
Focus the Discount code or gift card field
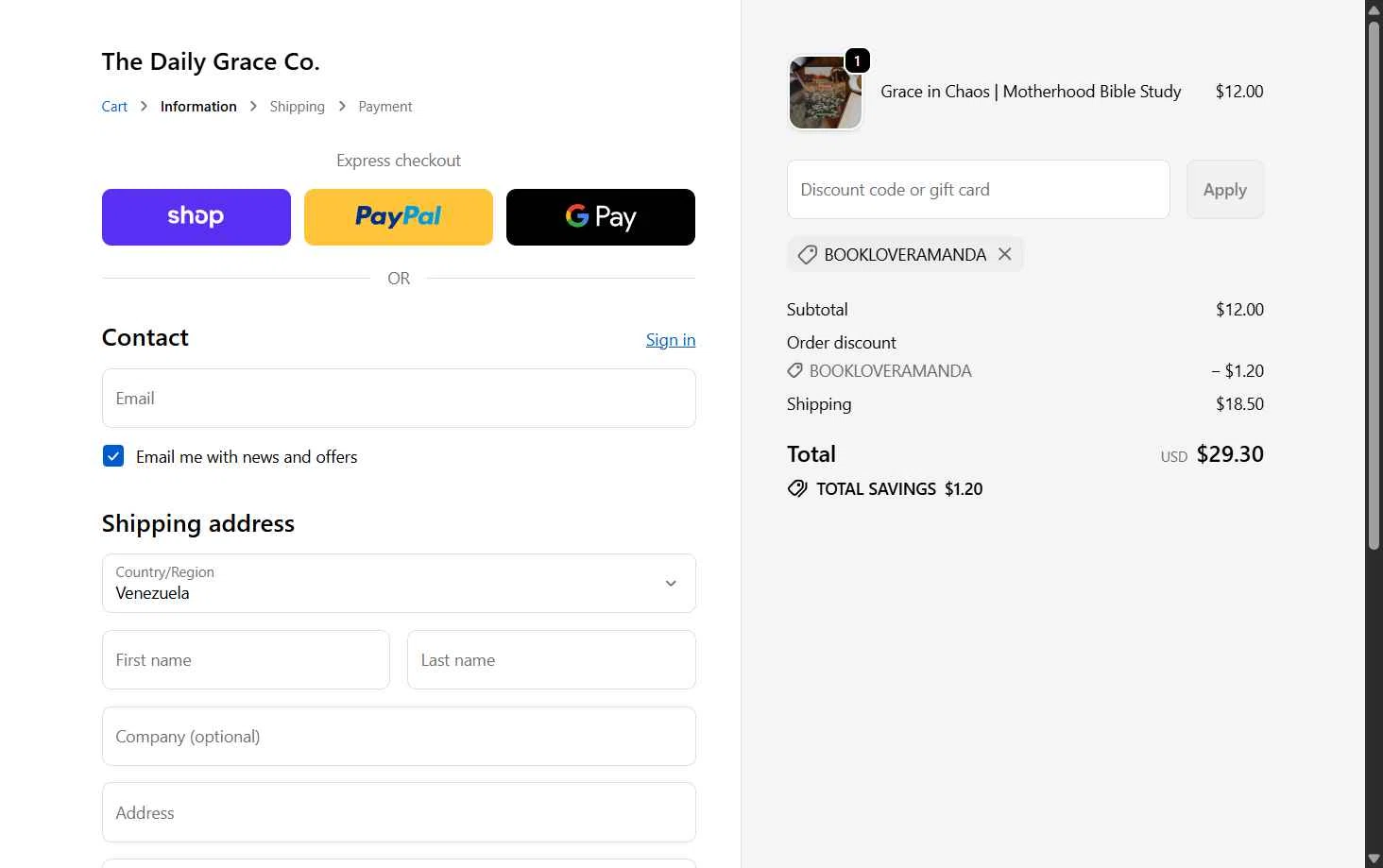click(x=978, y=190)
